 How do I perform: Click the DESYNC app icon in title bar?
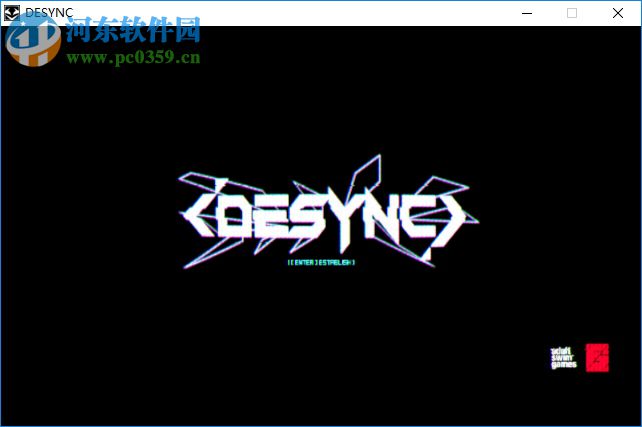pyautogui.click(x=12, y=13)
